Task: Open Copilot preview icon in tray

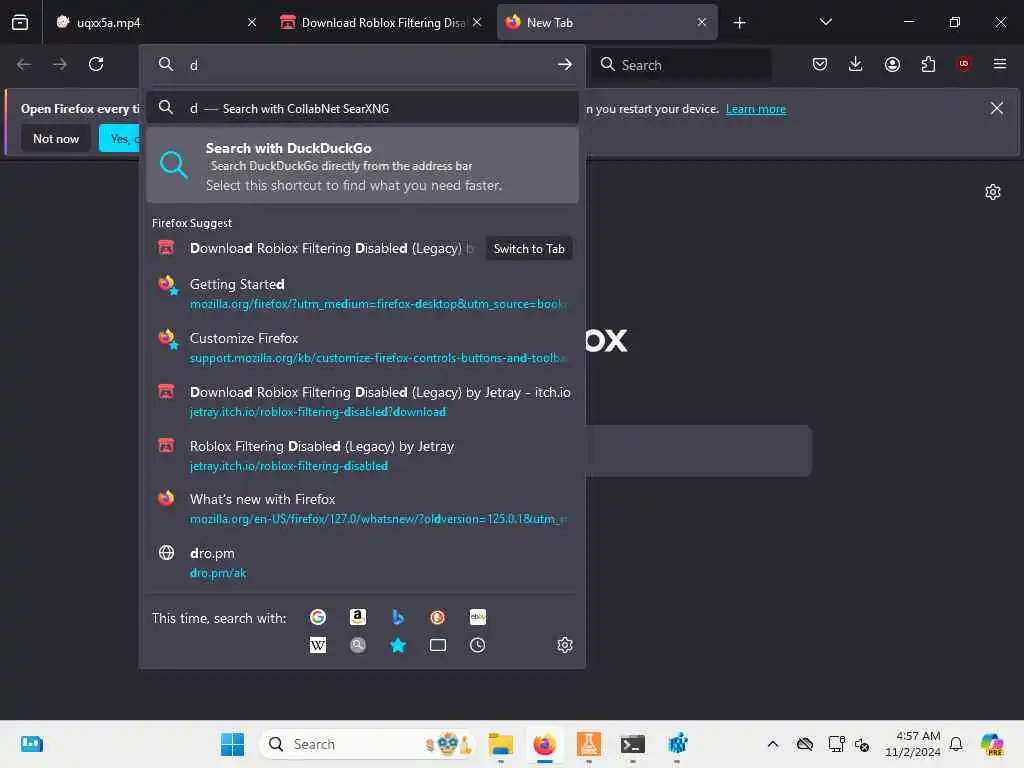Action: tap(991, 744)
